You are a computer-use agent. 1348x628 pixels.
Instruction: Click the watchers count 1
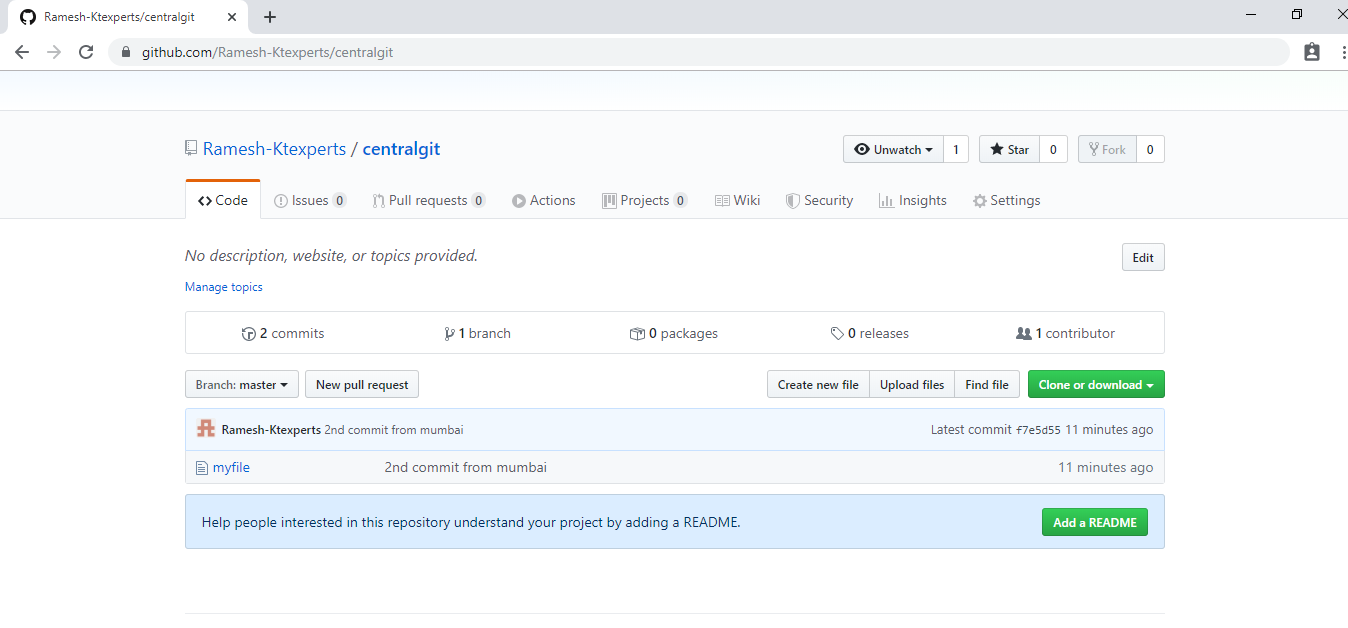click(955, 150)
